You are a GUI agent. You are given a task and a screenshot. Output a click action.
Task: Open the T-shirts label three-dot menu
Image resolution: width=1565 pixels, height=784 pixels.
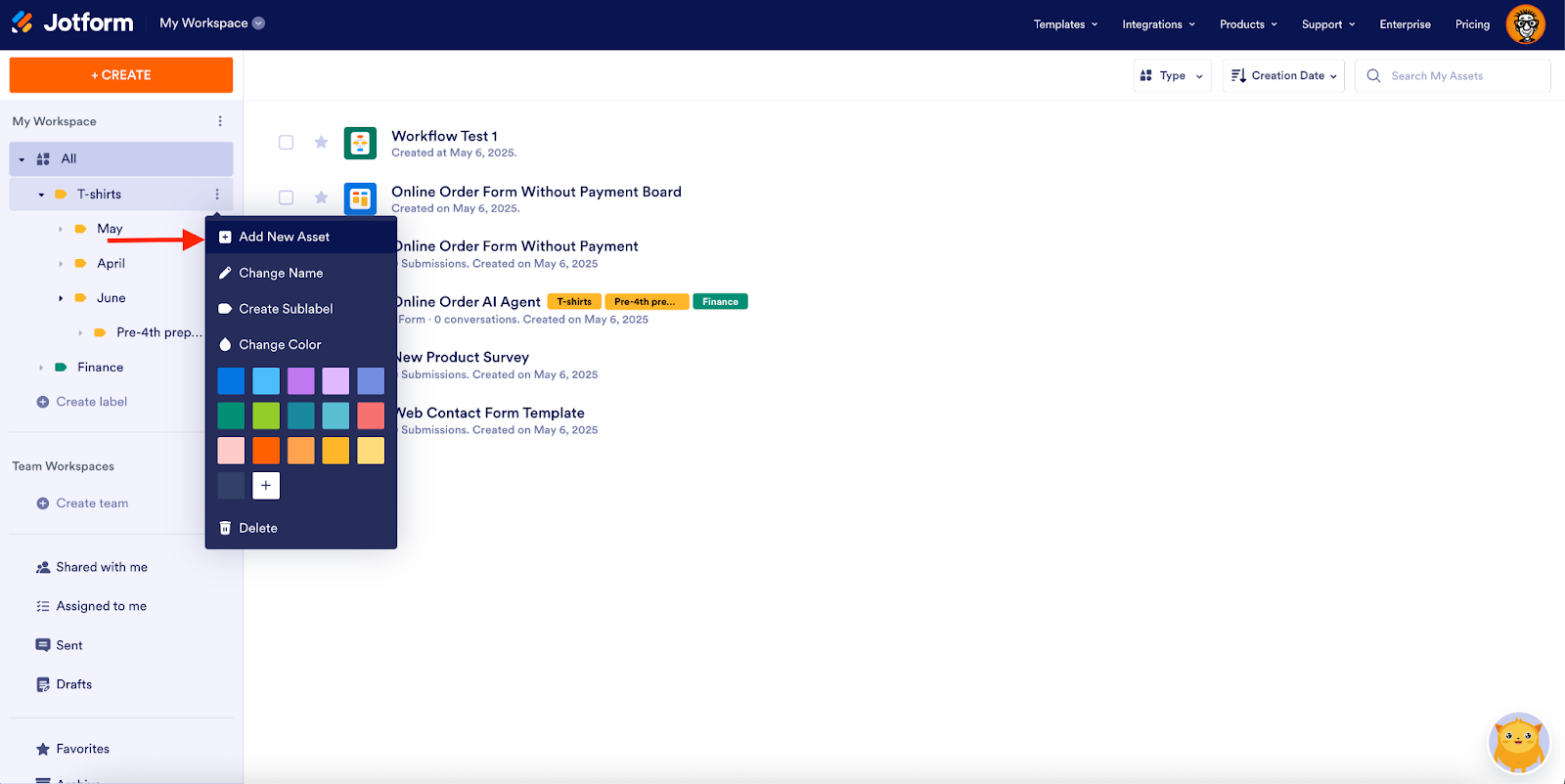(217, 195)
